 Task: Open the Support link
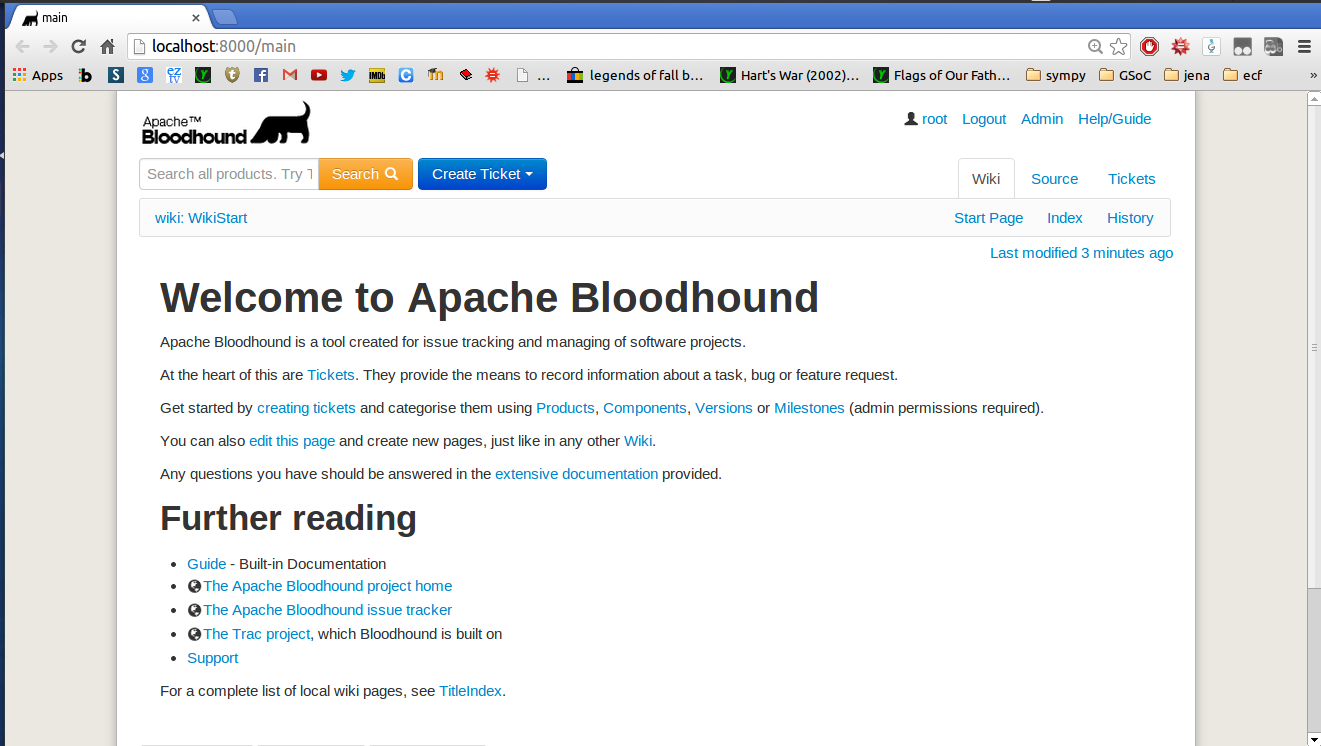[x=212, y=658]
